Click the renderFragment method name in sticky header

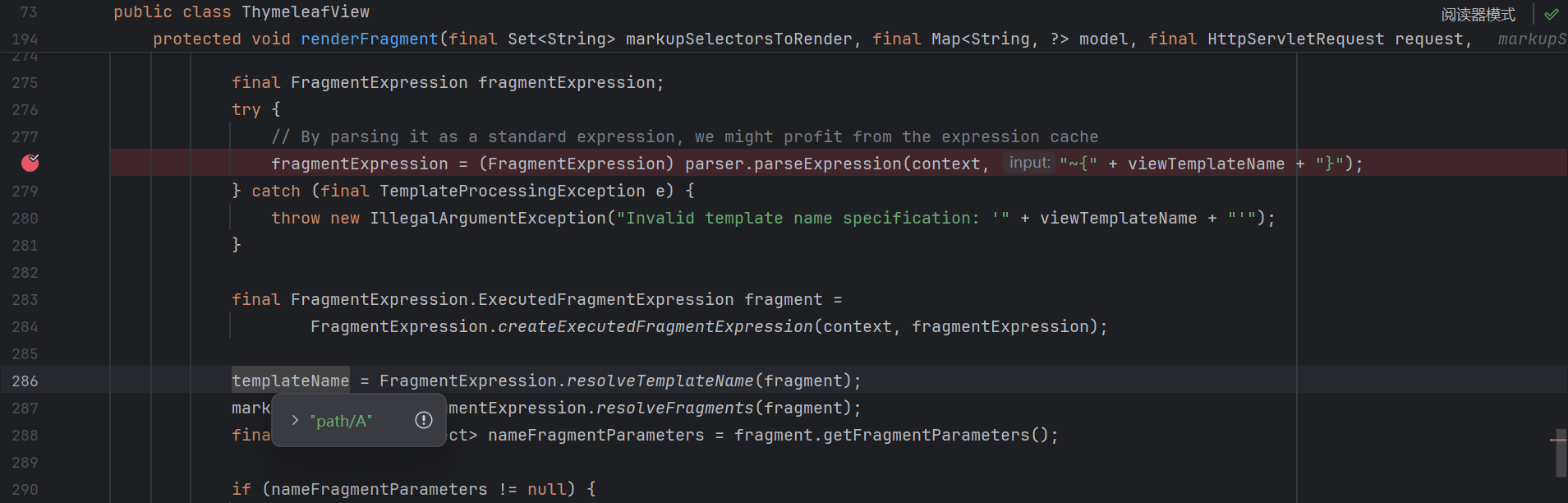click(370, 39)
